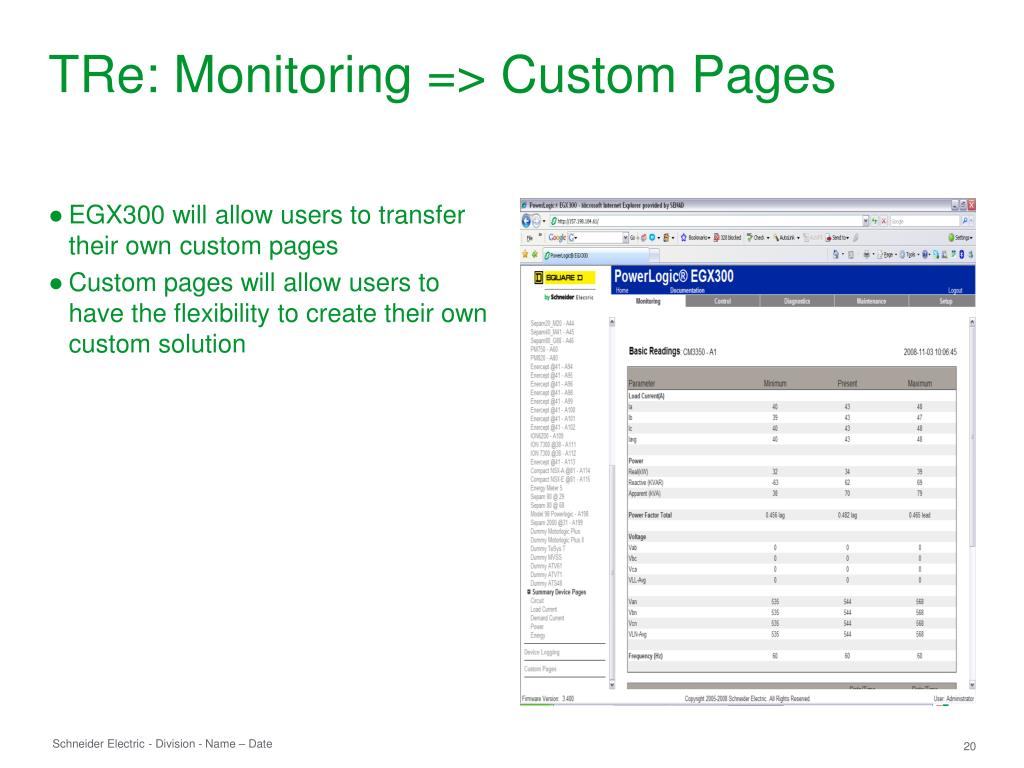
Task: Switch to the Maintenance tab
Action: click(871, 301)
